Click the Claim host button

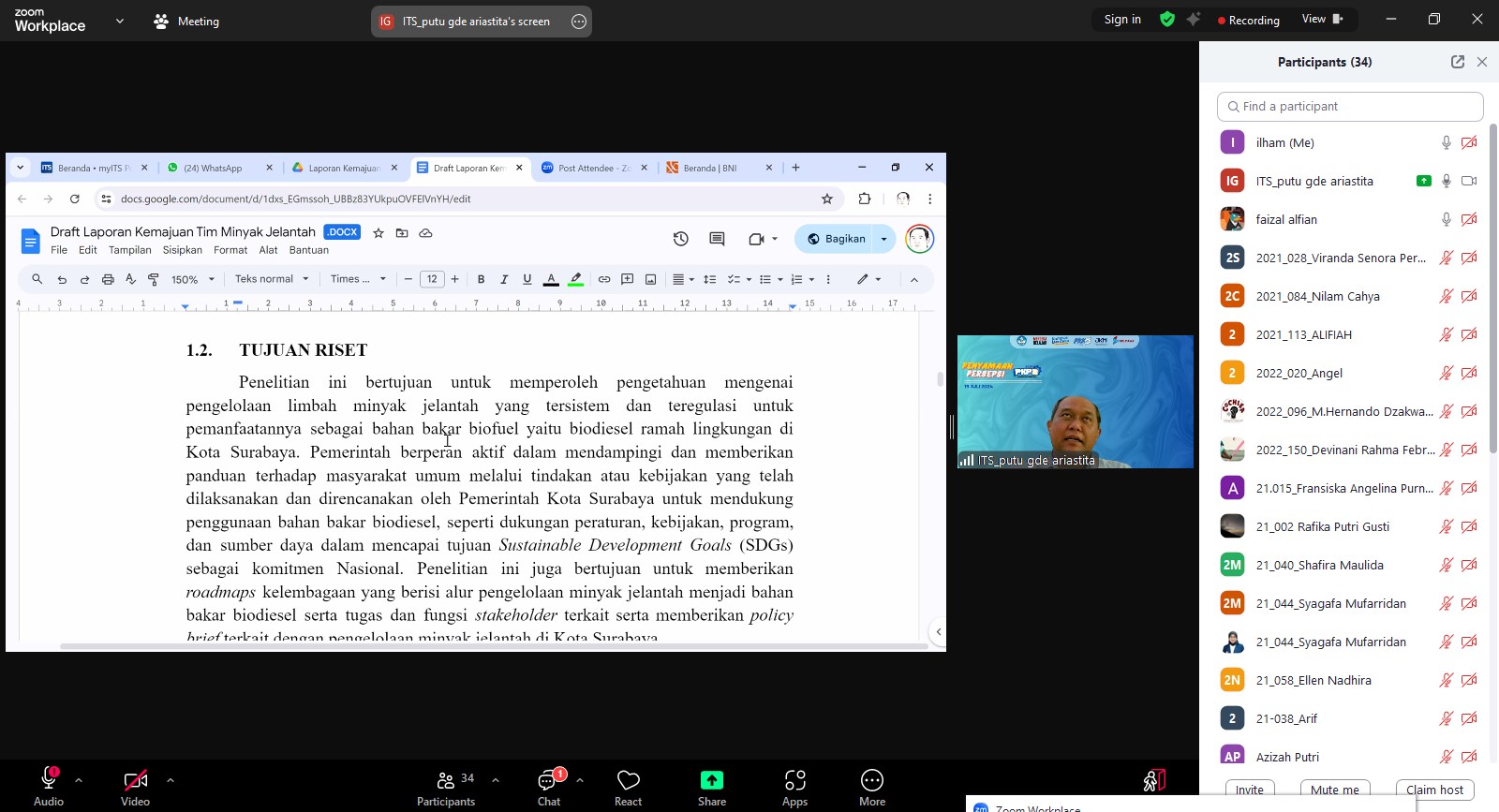tap(1434, 790)
